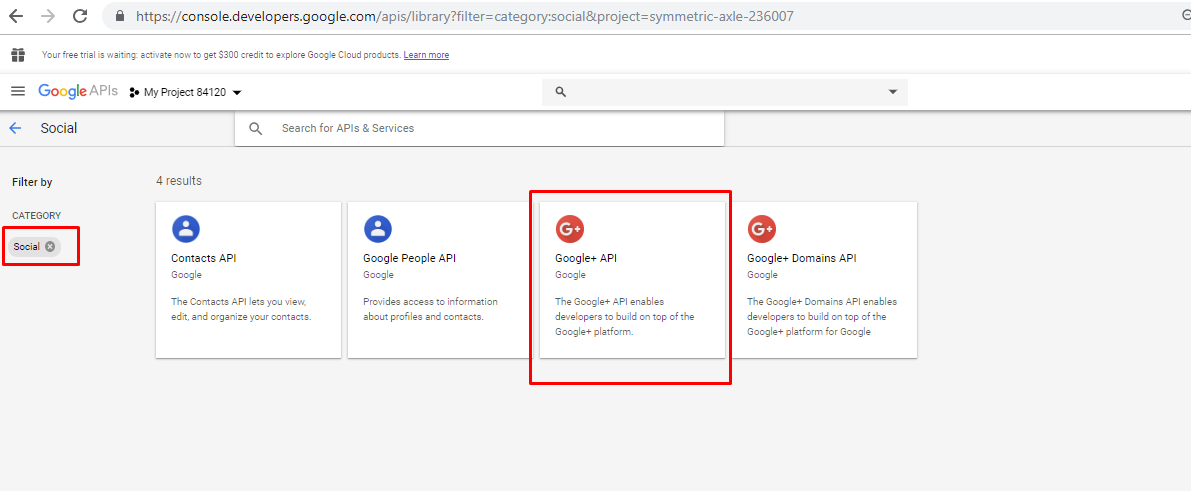Click the Social page heading

pyautogui.click(x=58, y=128)
